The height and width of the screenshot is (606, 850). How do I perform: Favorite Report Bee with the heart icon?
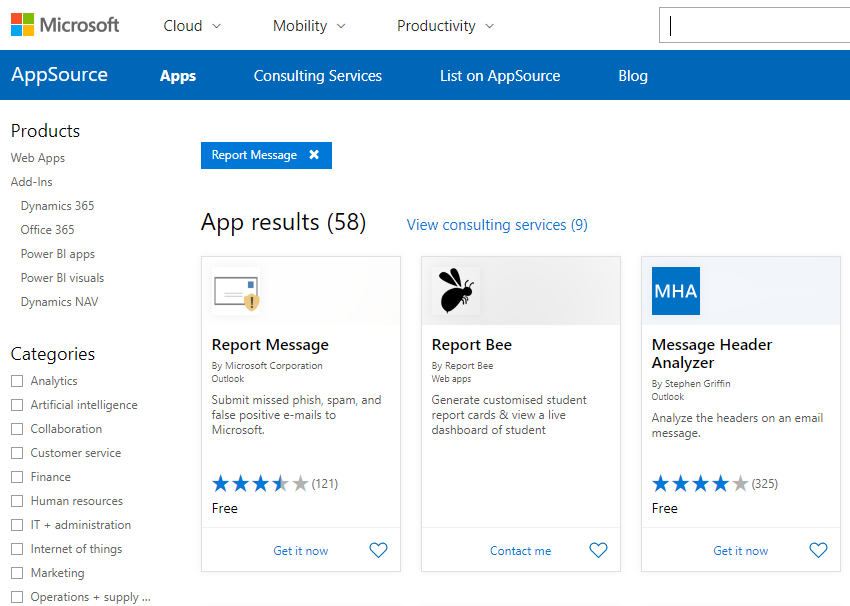(x=598, y=550)
